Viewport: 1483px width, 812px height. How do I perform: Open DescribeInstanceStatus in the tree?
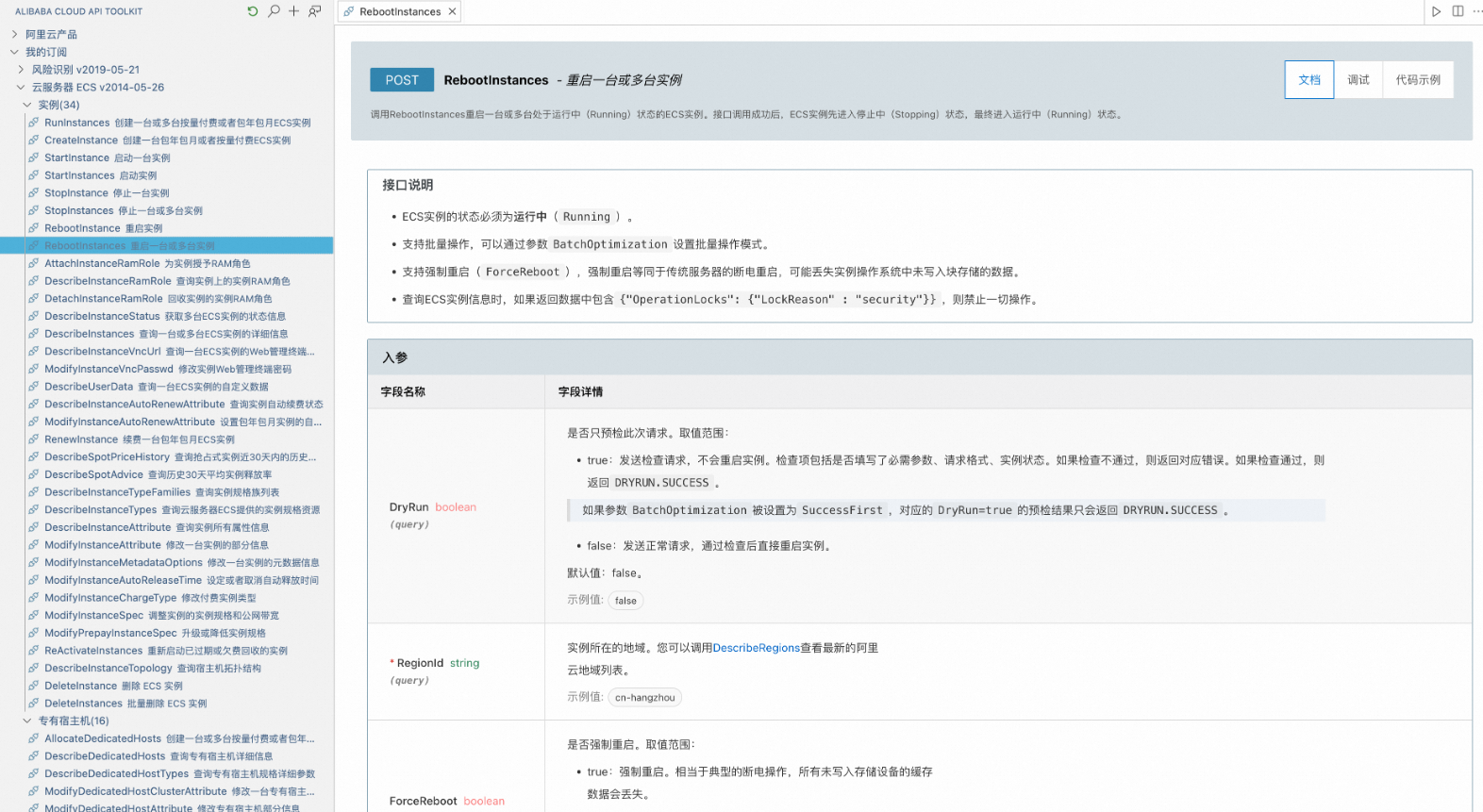click(167, 316)
